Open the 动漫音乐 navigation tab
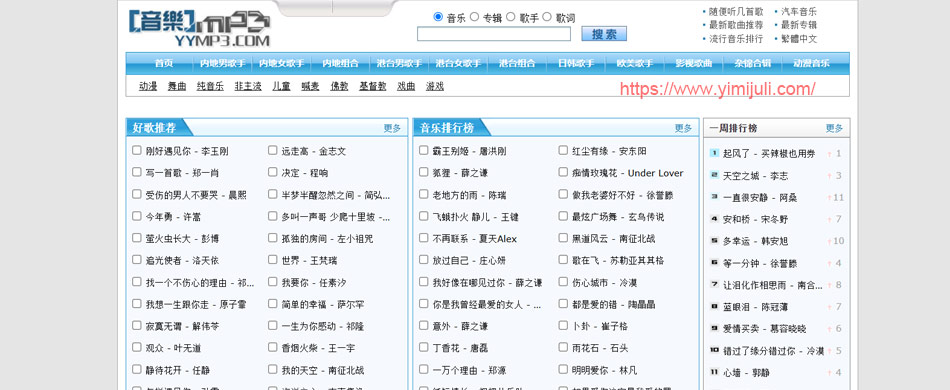This screenshot has width=950, height=390. [812, 64]
